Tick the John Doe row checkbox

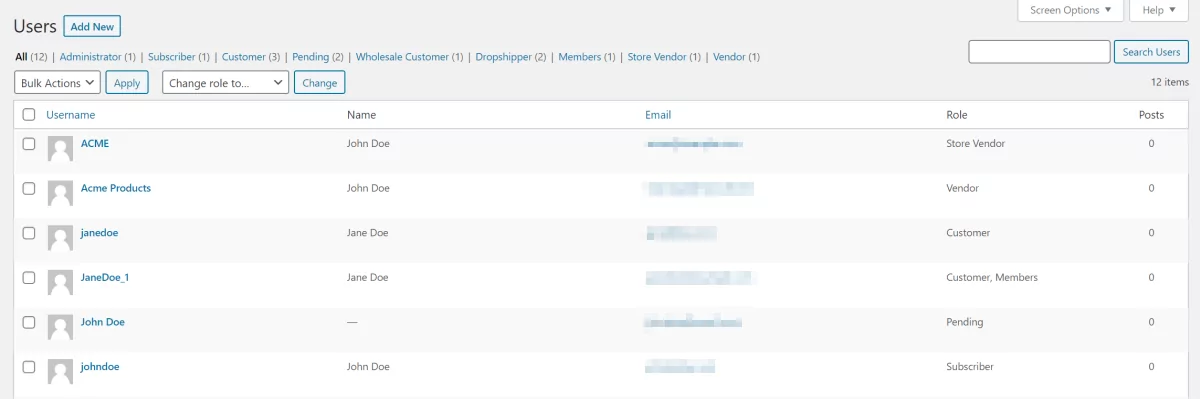coord(29,322)
